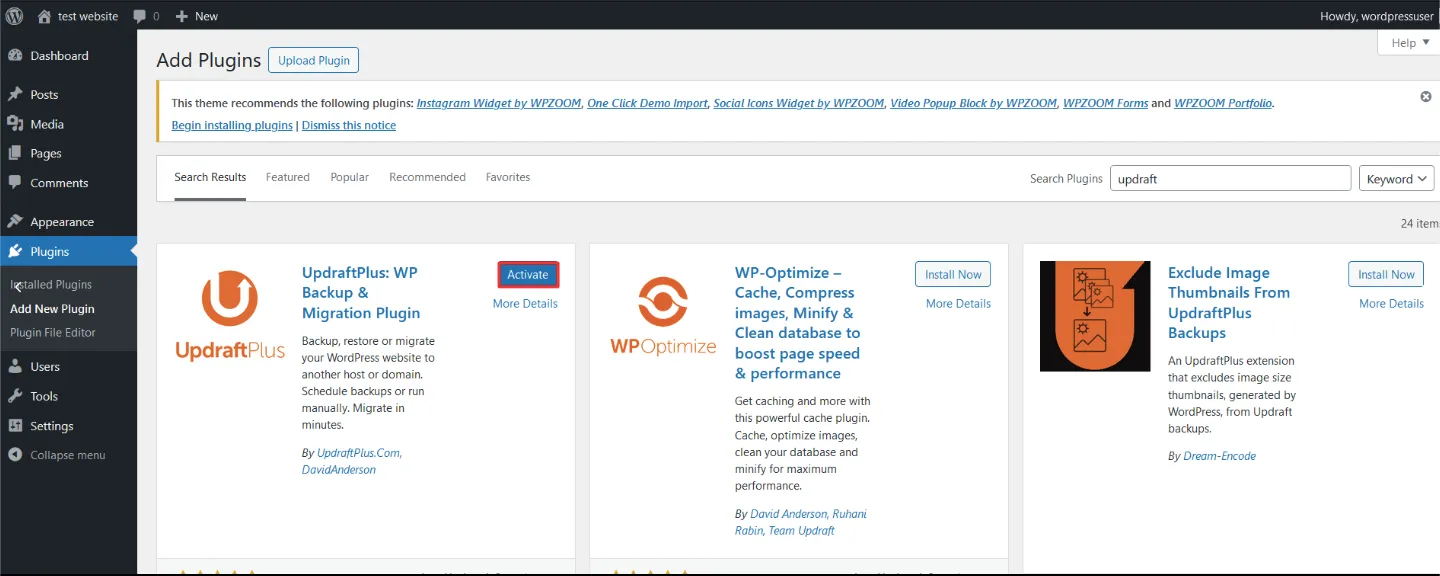The width and height of the screenshot is (1440, 576).
Task: Open Instagram Widget by WPZOOM link
Action: coord(499,103)
